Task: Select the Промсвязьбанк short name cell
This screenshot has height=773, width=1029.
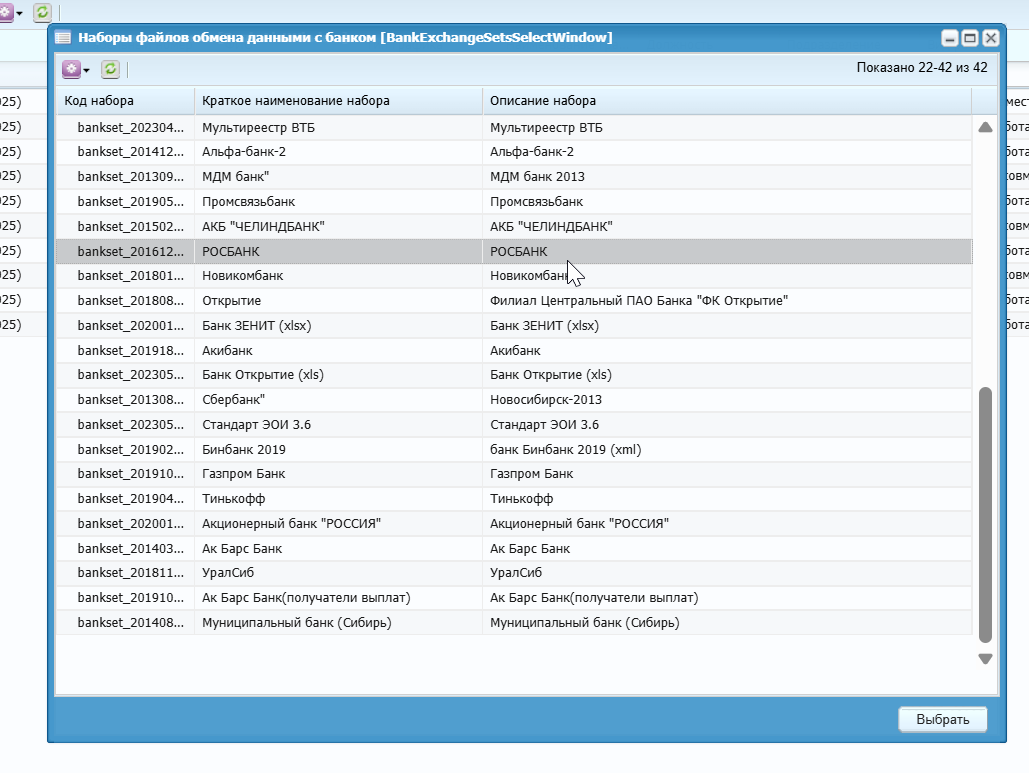Action: [x=338, y=202]
